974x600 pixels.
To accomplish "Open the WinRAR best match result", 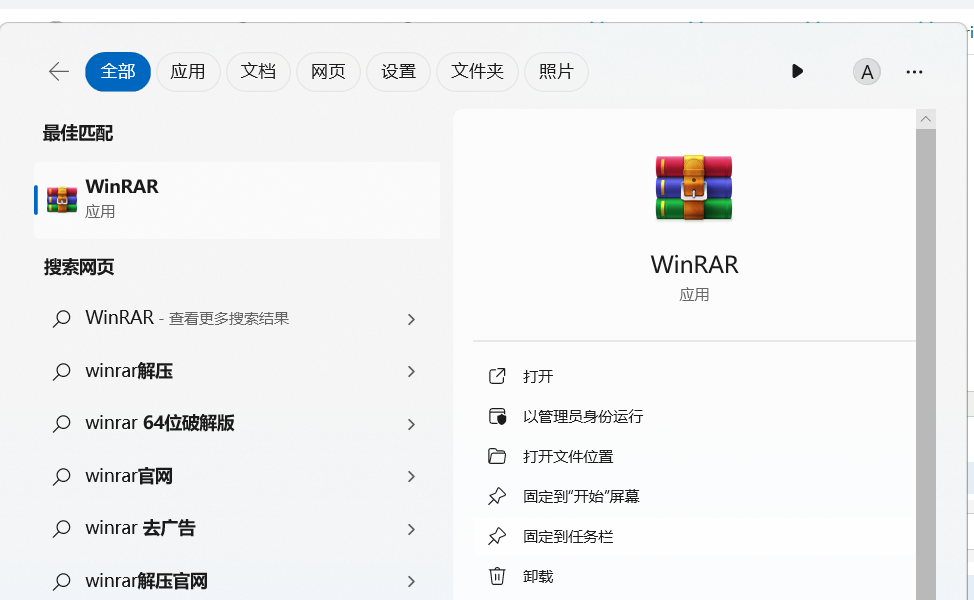I will point(237,200).
